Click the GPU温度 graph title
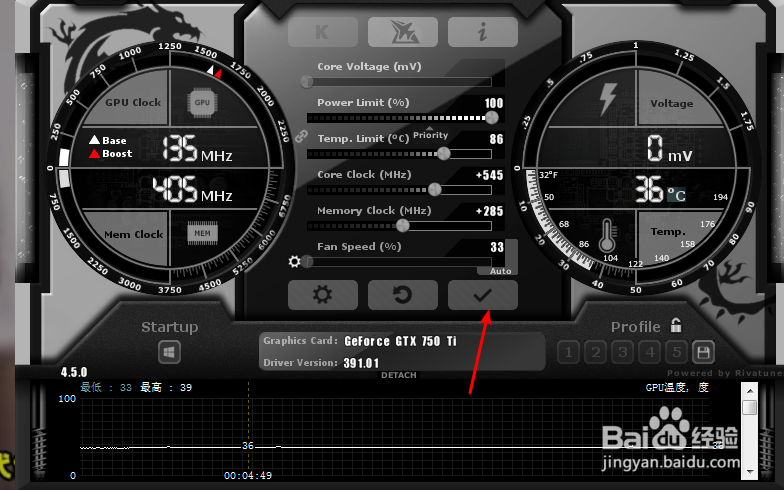The height and width of the screenshot is (490, 784). [x=677, y=388]
